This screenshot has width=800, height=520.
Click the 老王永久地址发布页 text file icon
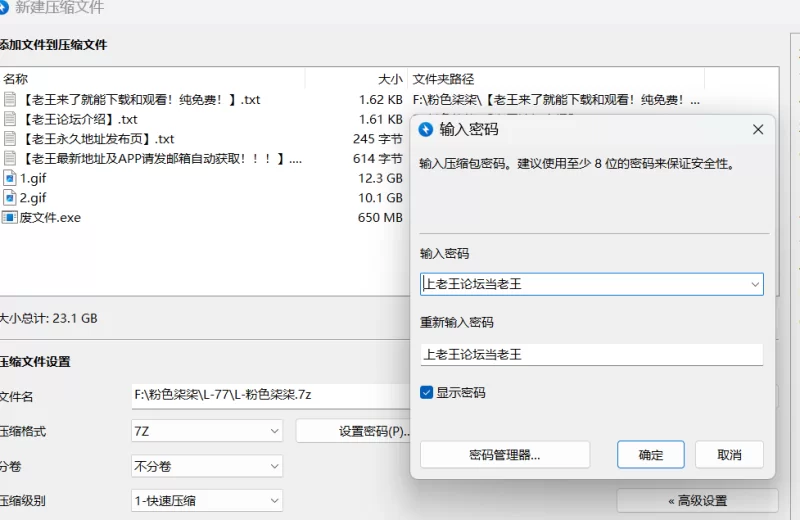(10, 139)
